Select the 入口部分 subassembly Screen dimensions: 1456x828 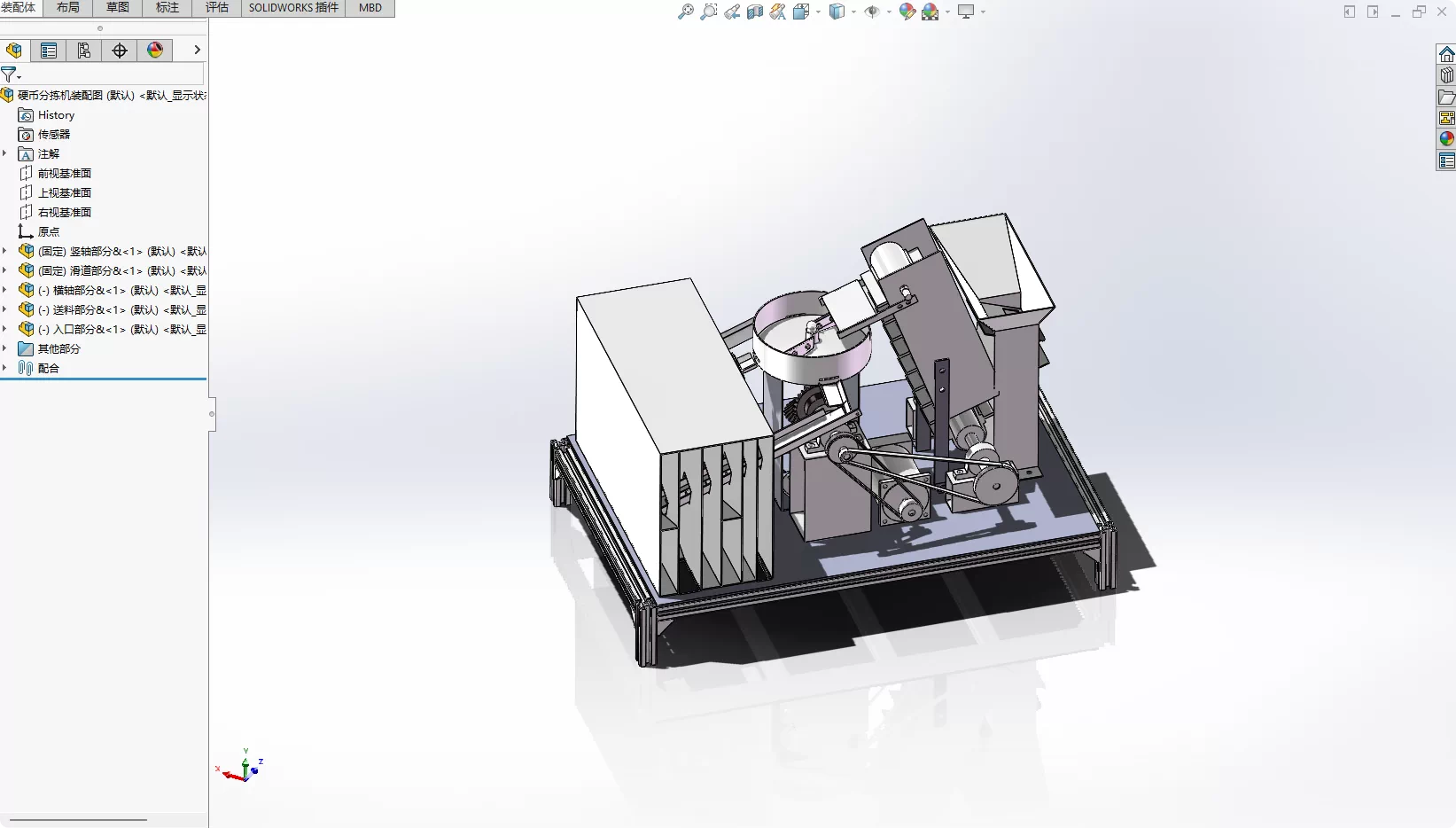[113, 330]
